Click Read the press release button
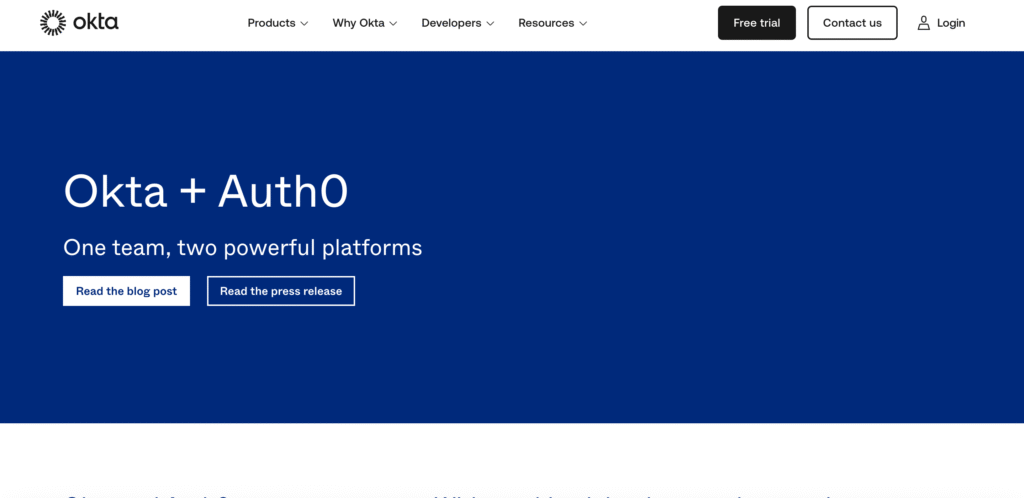Image resolution: width=1024 pixels, height=498 pixels. pyautogui.click(x=281, y=291)
